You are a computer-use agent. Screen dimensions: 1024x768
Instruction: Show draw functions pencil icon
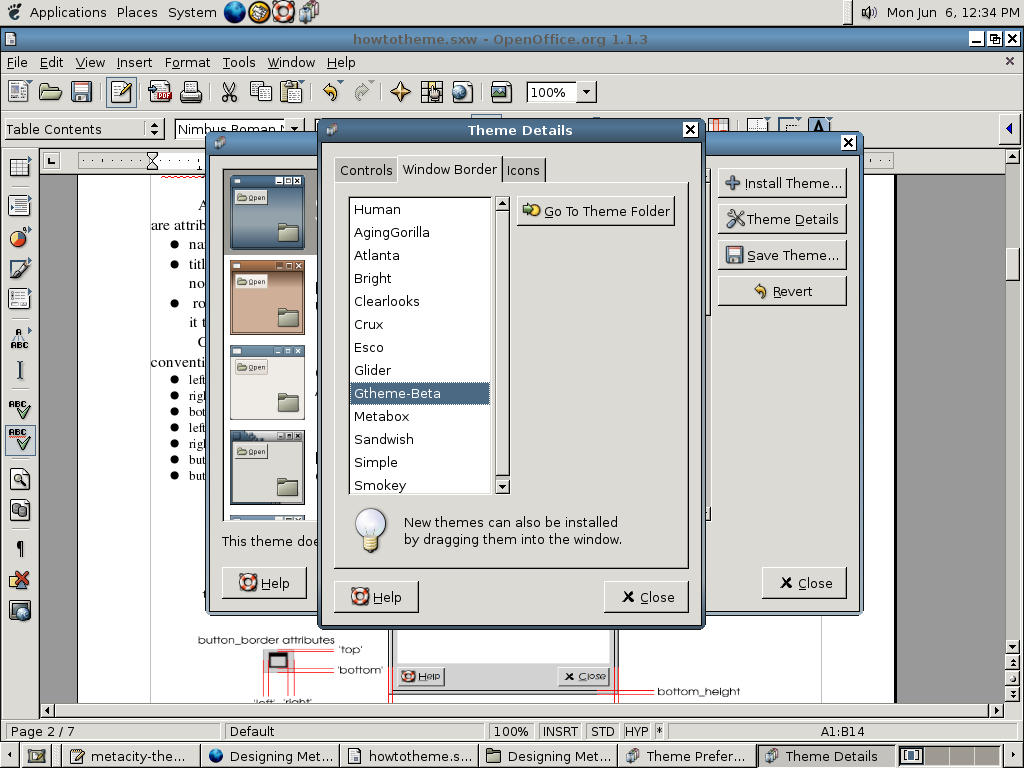[x=20, y=268]
